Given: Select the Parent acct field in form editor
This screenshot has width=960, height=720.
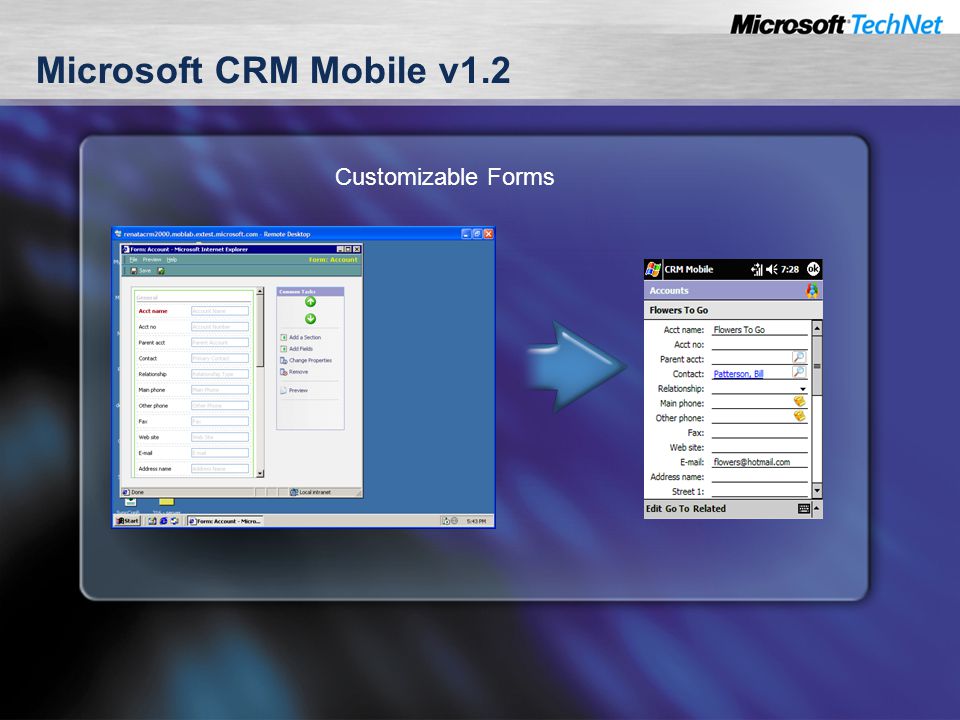Looking at the screenshot, I should 220,343.
